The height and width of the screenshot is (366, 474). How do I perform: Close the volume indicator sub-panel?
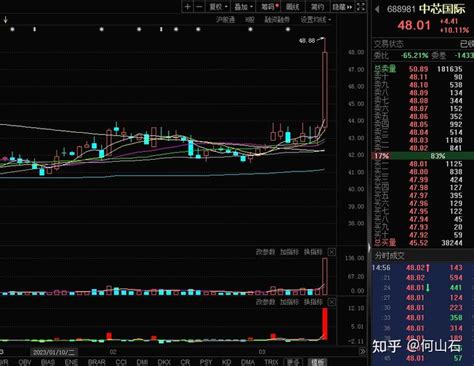click(331, 252)
